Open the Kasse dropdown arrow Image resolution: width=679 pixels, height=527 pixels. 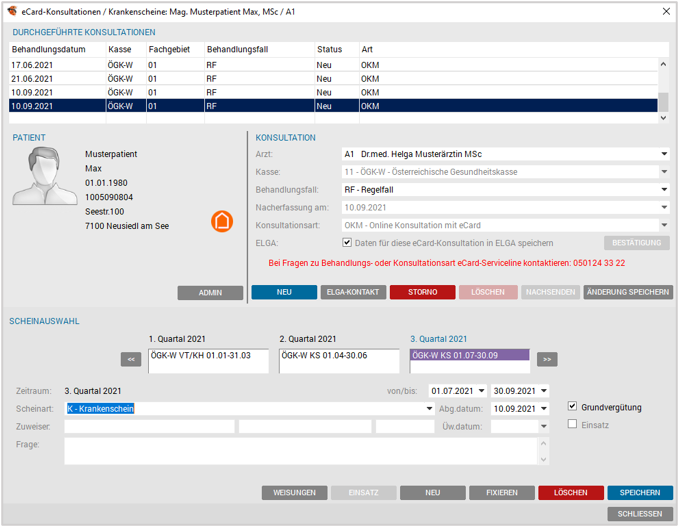(664, 172)
